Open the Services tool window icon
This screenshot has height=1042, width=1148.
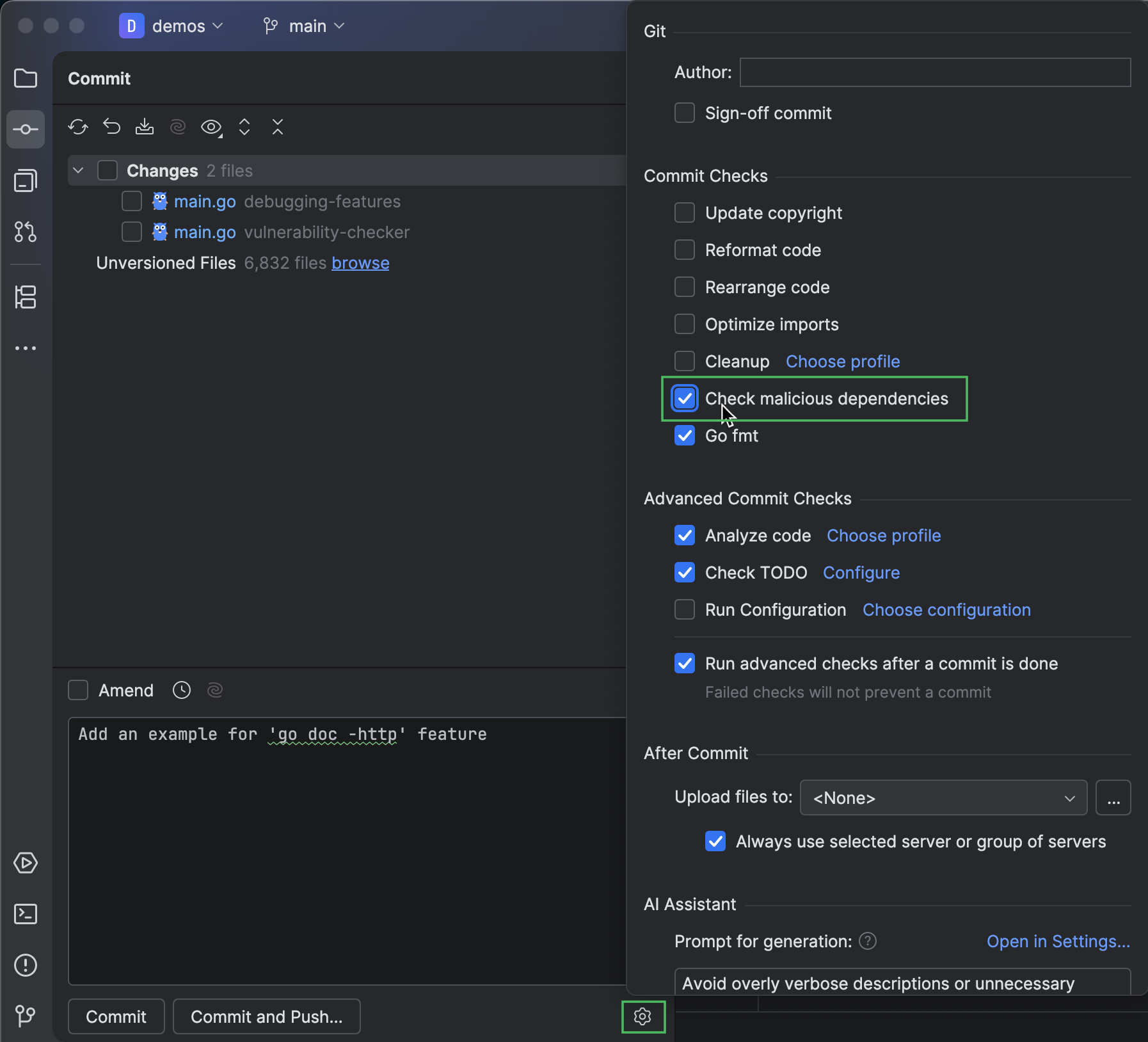[x=26, y=863]
